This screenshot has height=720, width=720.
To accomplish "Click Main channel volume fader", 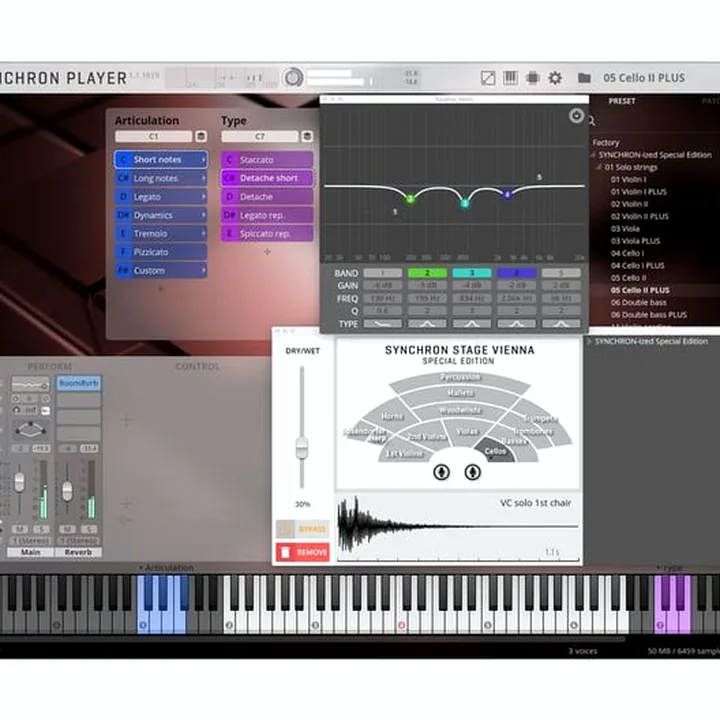I will (x=19, y=482).
